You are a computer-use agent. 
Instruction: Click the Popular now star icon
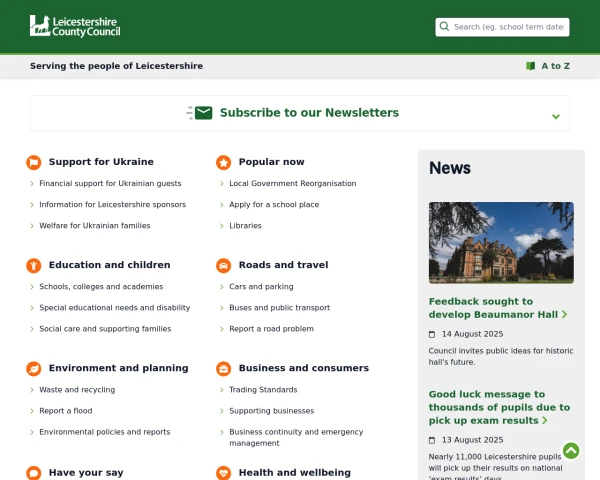(223, 162)
